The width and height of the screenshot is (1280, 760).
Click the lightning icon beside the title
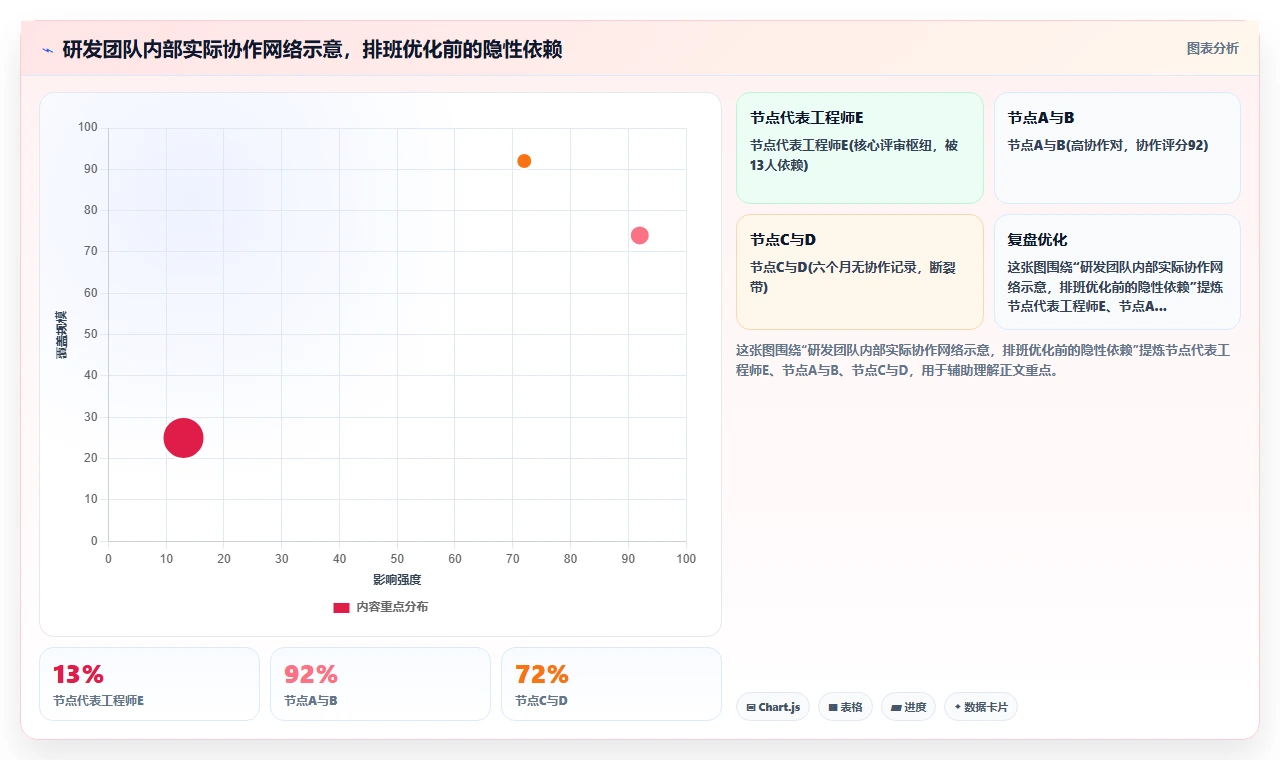(48, 49)
